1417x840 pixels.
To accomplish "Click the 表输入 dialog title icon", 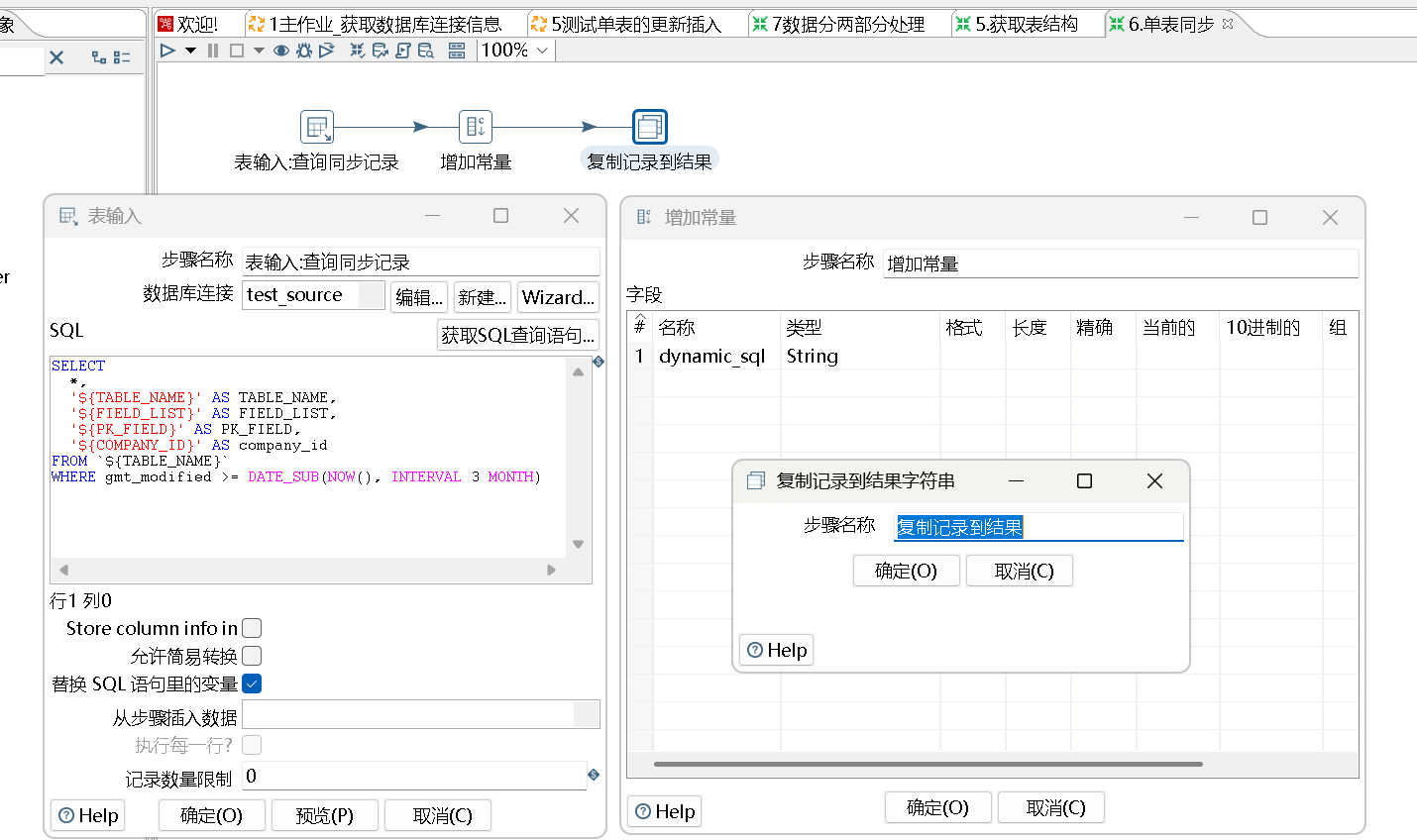I will [68, 216].
